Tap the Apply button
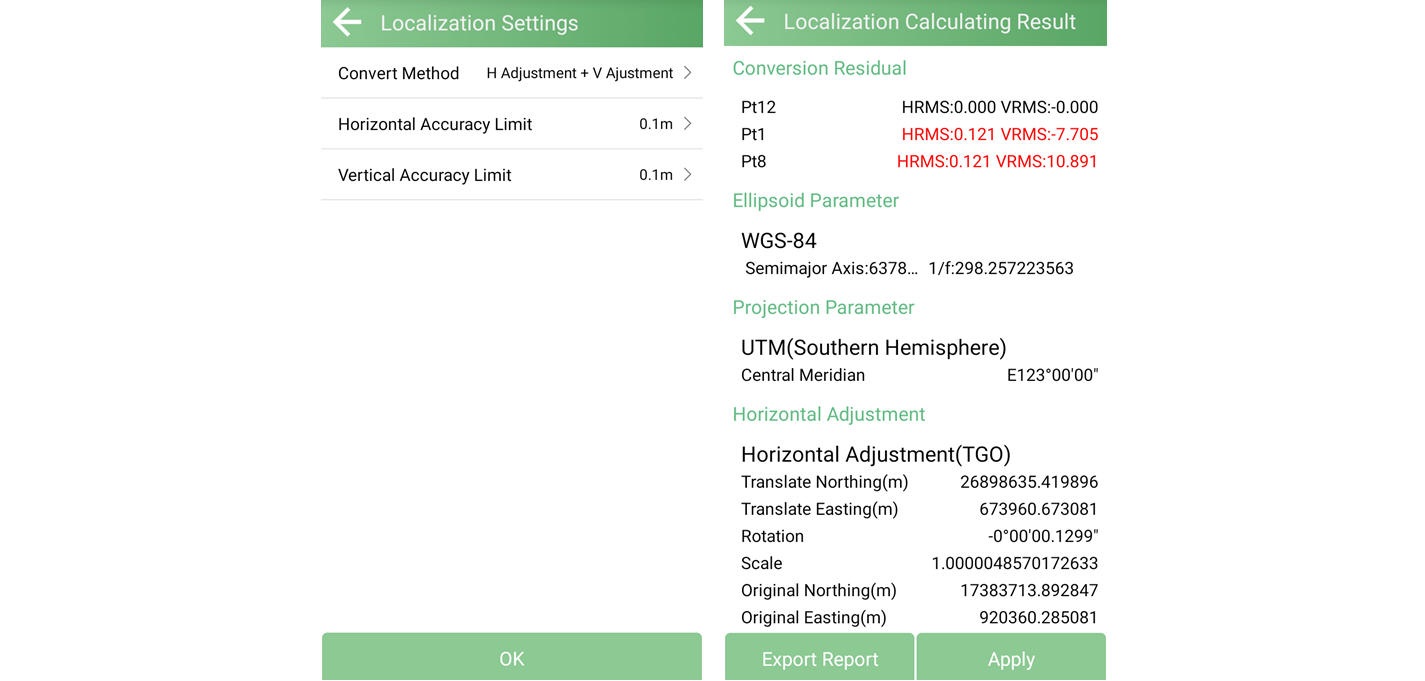 click(x=1011, y=658)
